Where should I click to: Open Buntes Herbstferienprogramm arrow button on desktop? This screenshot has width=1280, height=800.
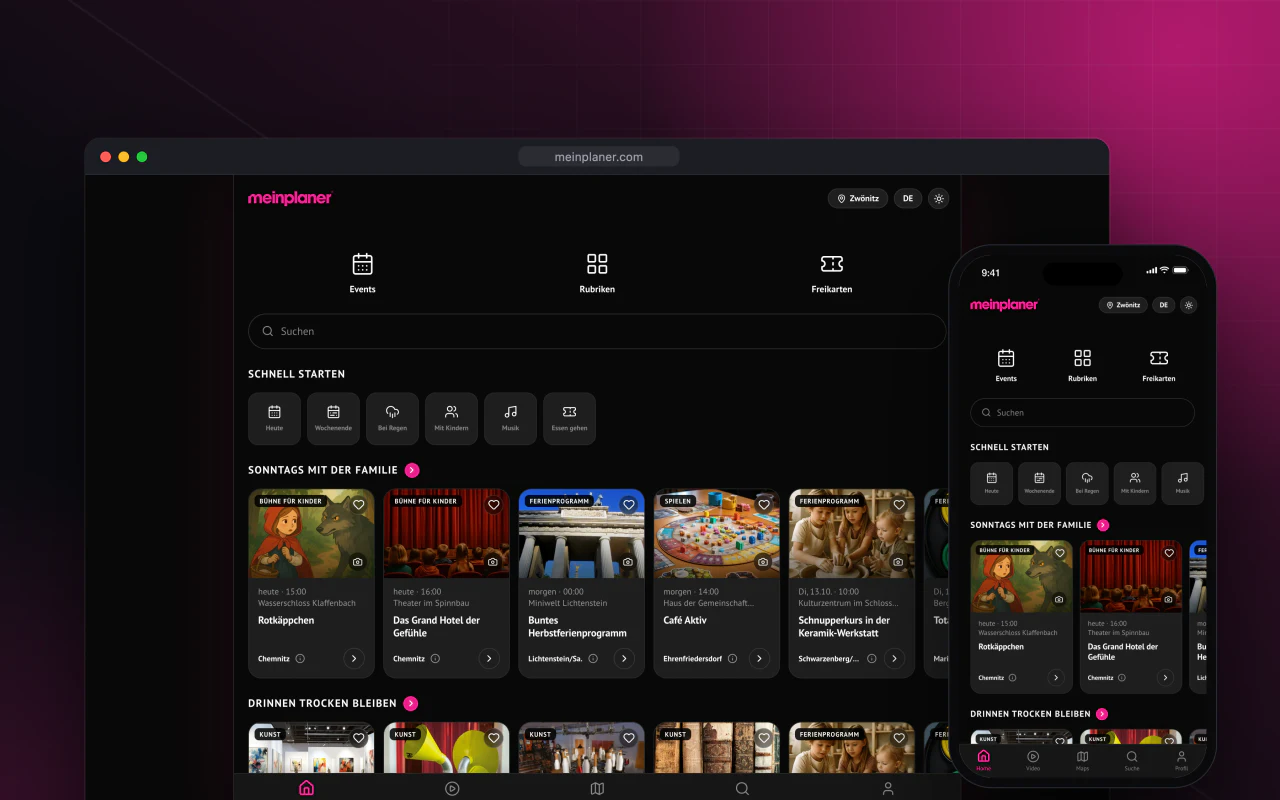tap(624, 658)
